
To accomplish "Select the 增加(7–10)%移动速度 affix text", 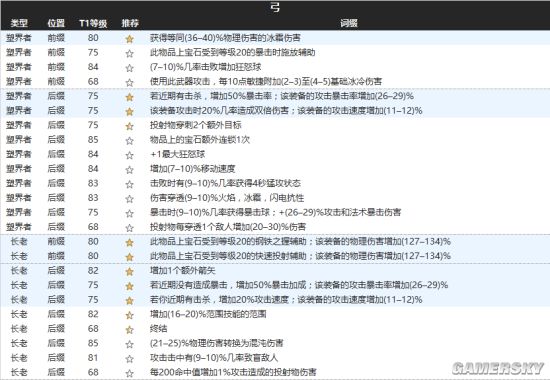I will point(193,169).
